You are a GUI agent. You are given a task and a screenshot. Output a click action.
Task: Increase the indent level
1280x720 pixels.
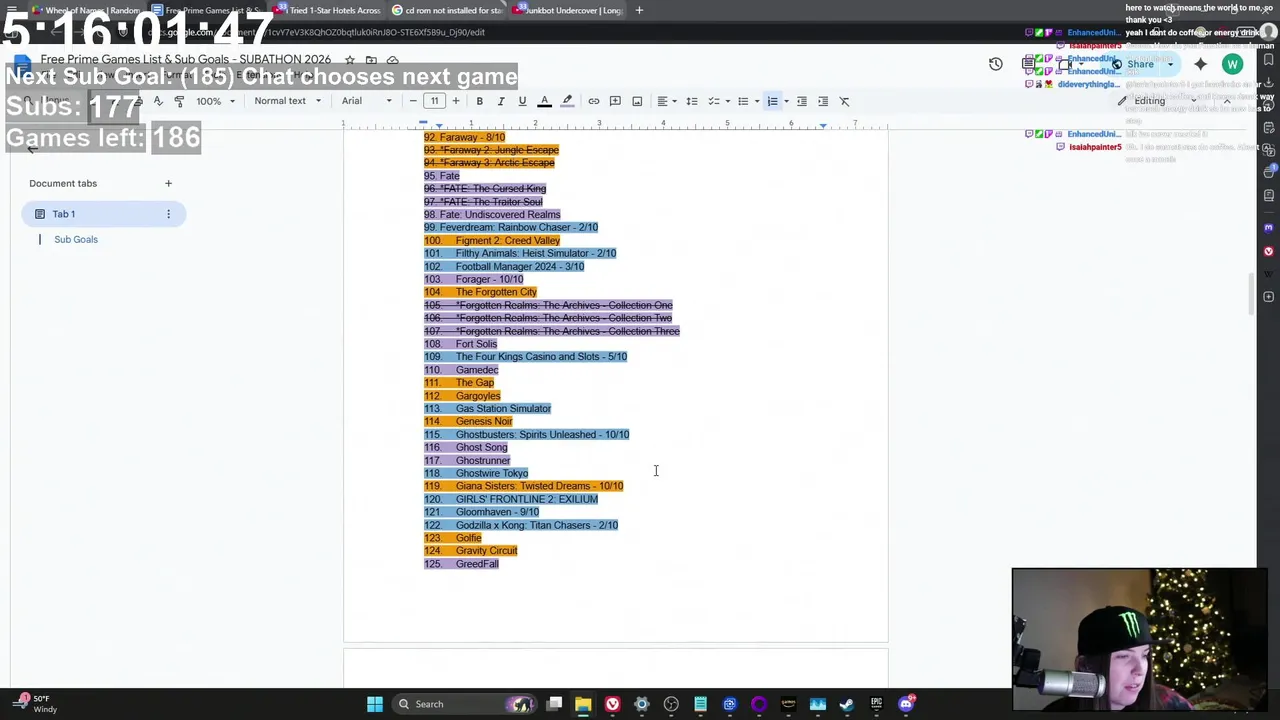pos(823,101)
